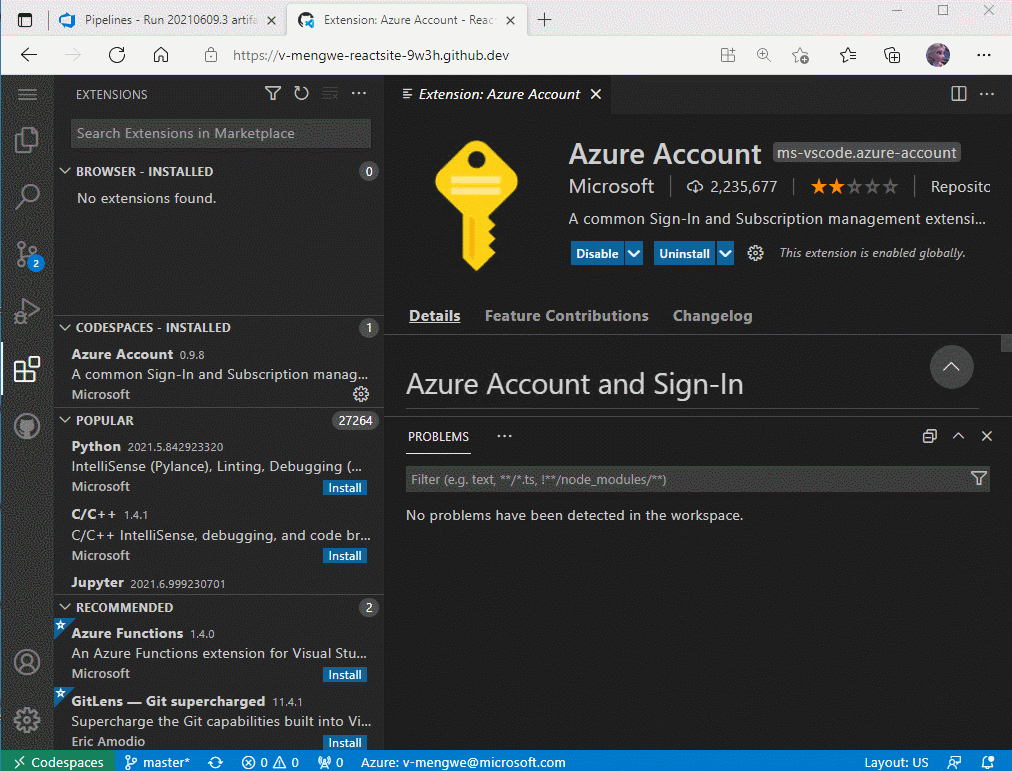This screenshot has width=1012, height=771.
Task: Open the Accounts icon
Action: pyautogui.click(x=27, y=662)
